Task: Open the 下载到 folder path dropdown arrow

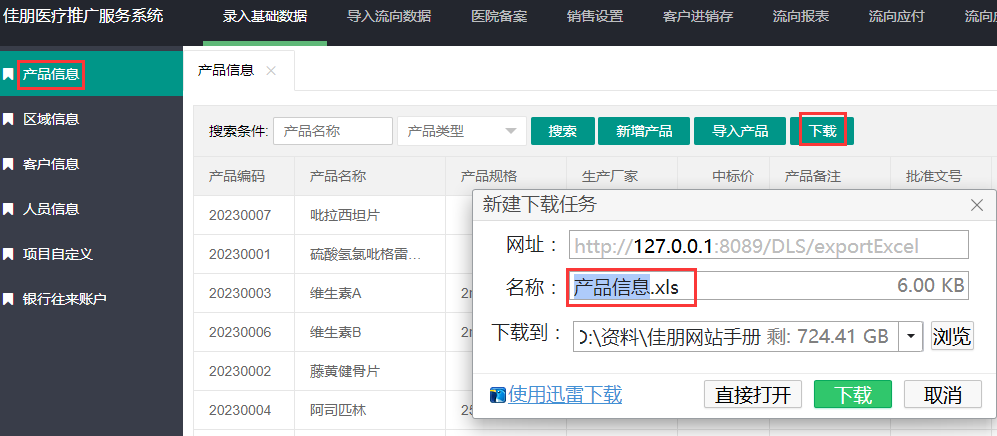Action: point(910,336)
